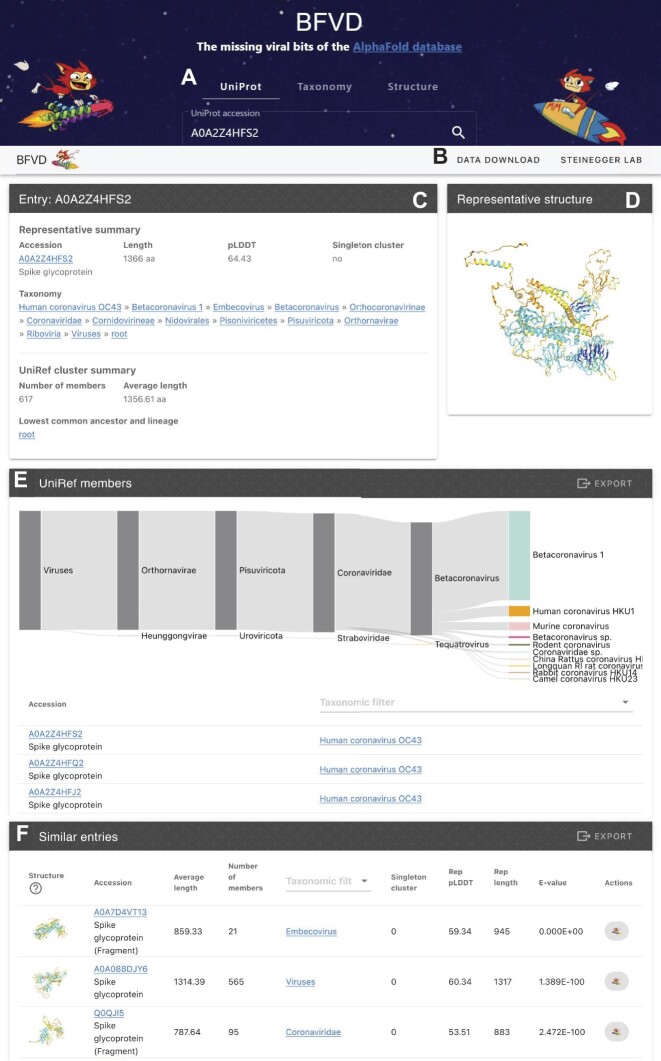
Task: Click Betacoronavirus 1 taxonomy lineage link
Action: (x=167, y=307)
